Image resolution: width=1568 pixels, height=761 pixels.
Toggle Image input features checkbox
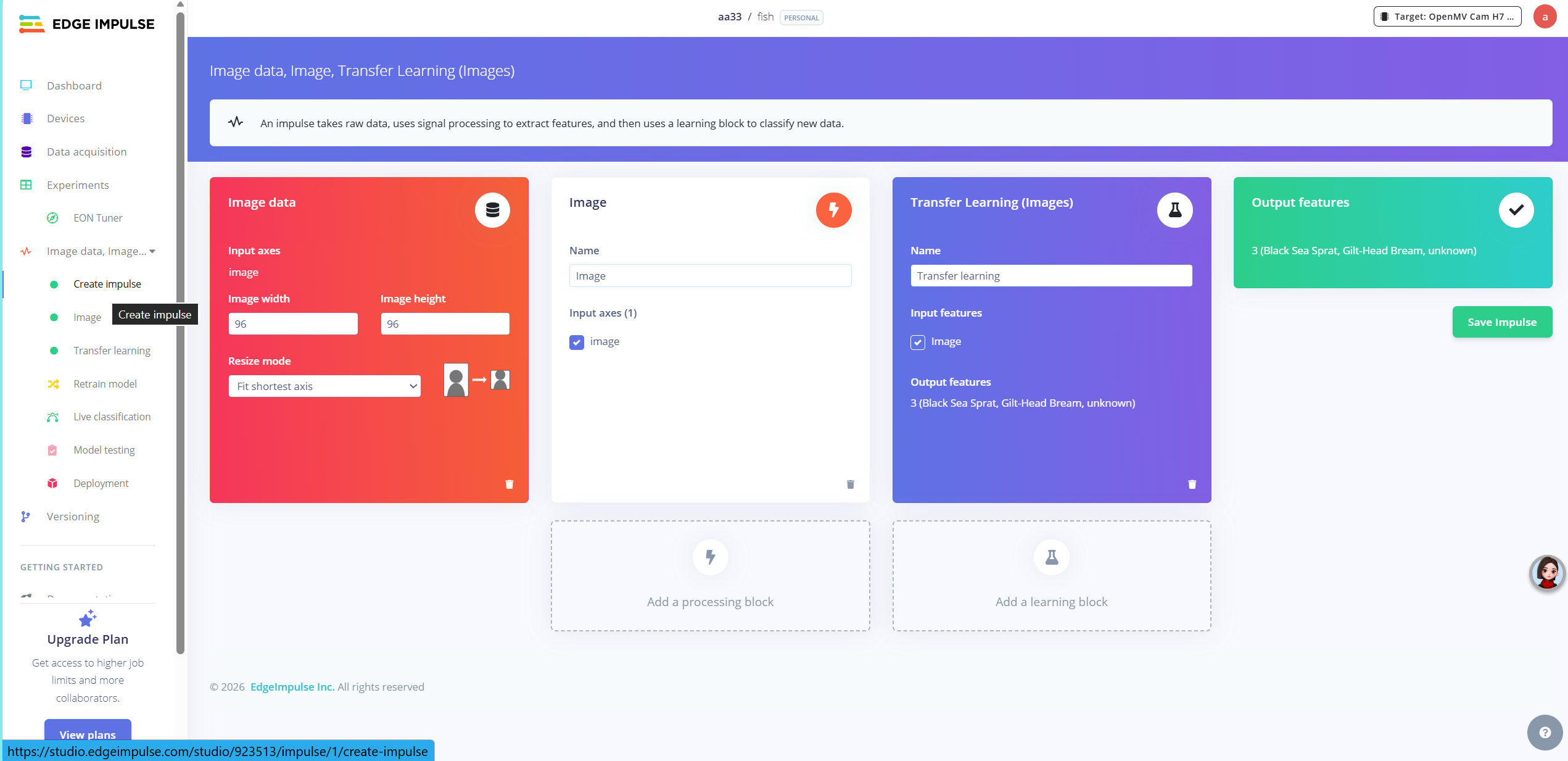[918, 342]
